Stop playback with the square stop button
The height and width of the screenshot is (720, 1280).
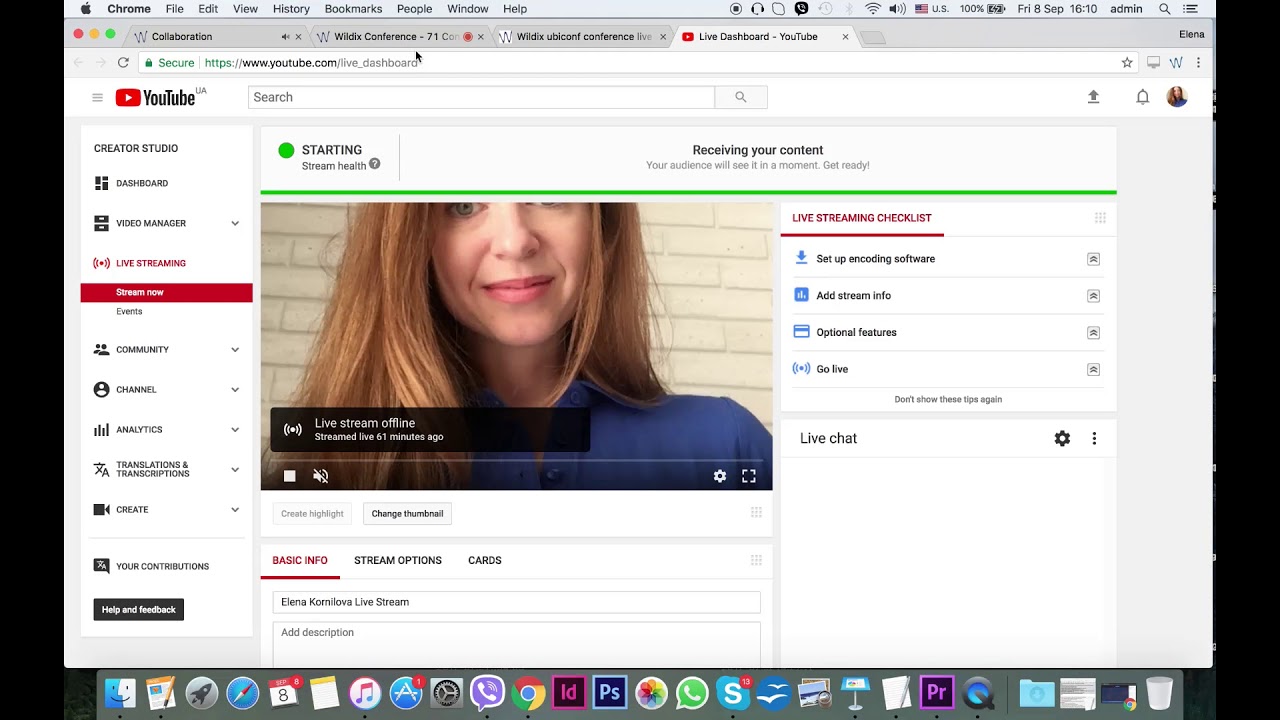click(290, 476)
